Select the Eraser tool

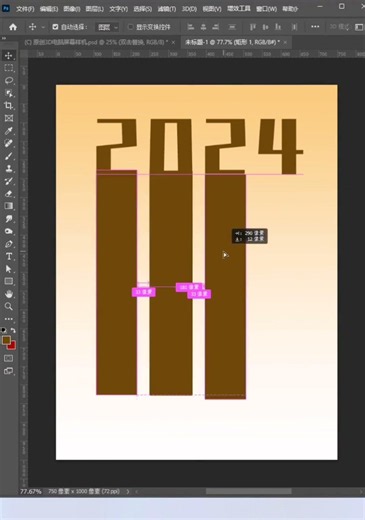(9, 194)
